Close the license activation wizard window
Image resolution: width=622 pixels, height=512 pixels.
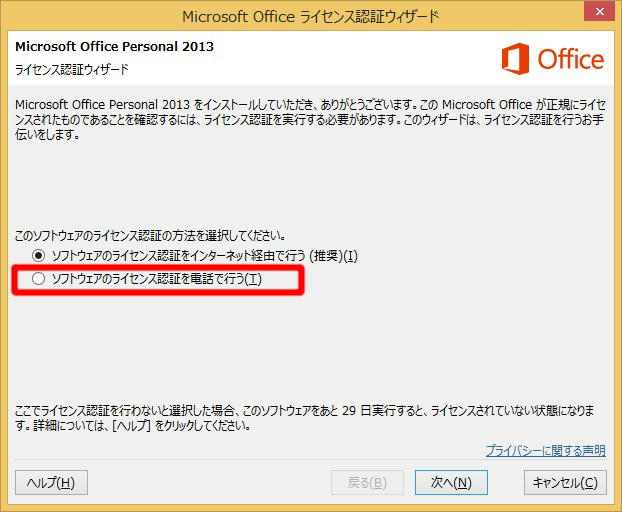click(600, 12)
